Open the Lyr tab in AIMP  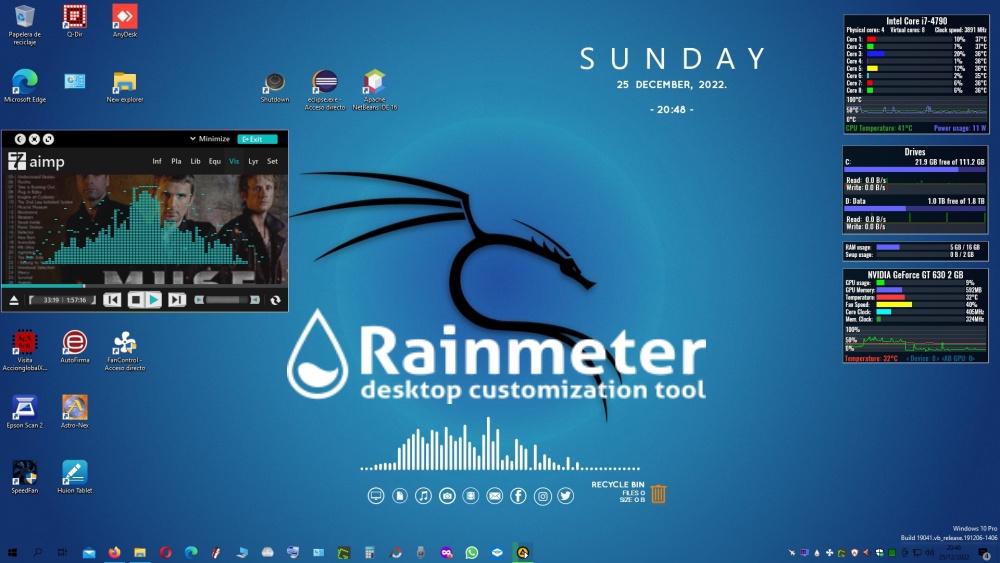[x=253, y=161]
